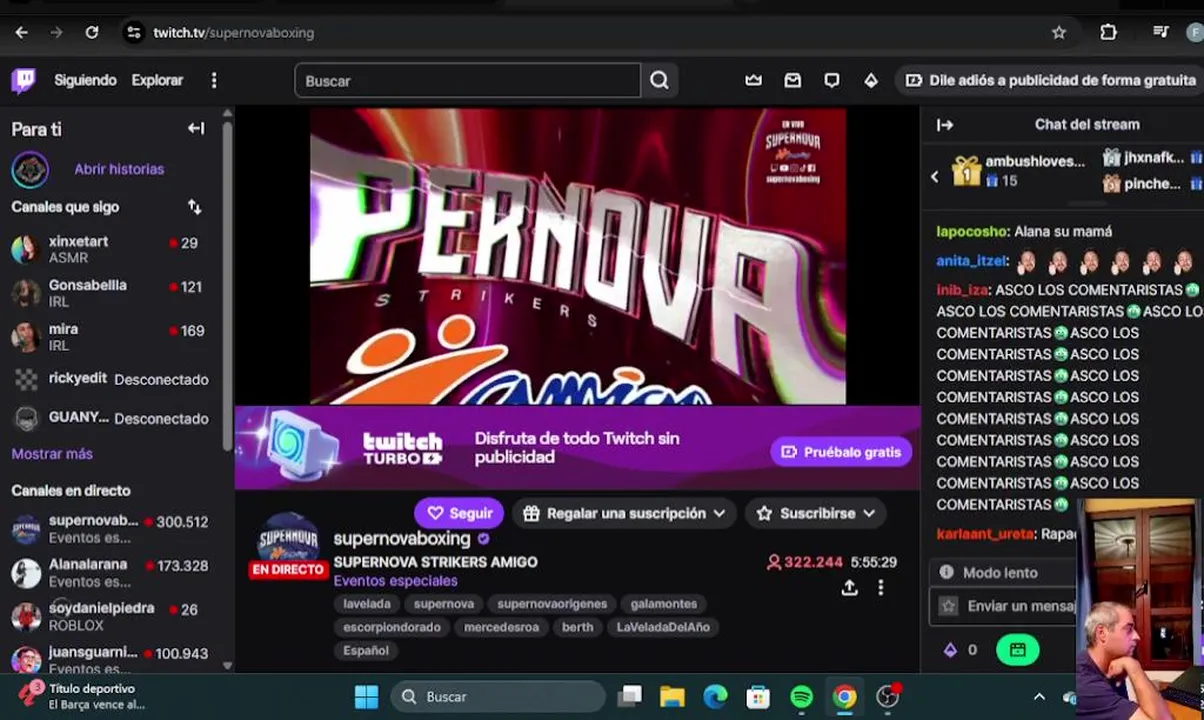Open Siguiendo tab

[85, 80]
